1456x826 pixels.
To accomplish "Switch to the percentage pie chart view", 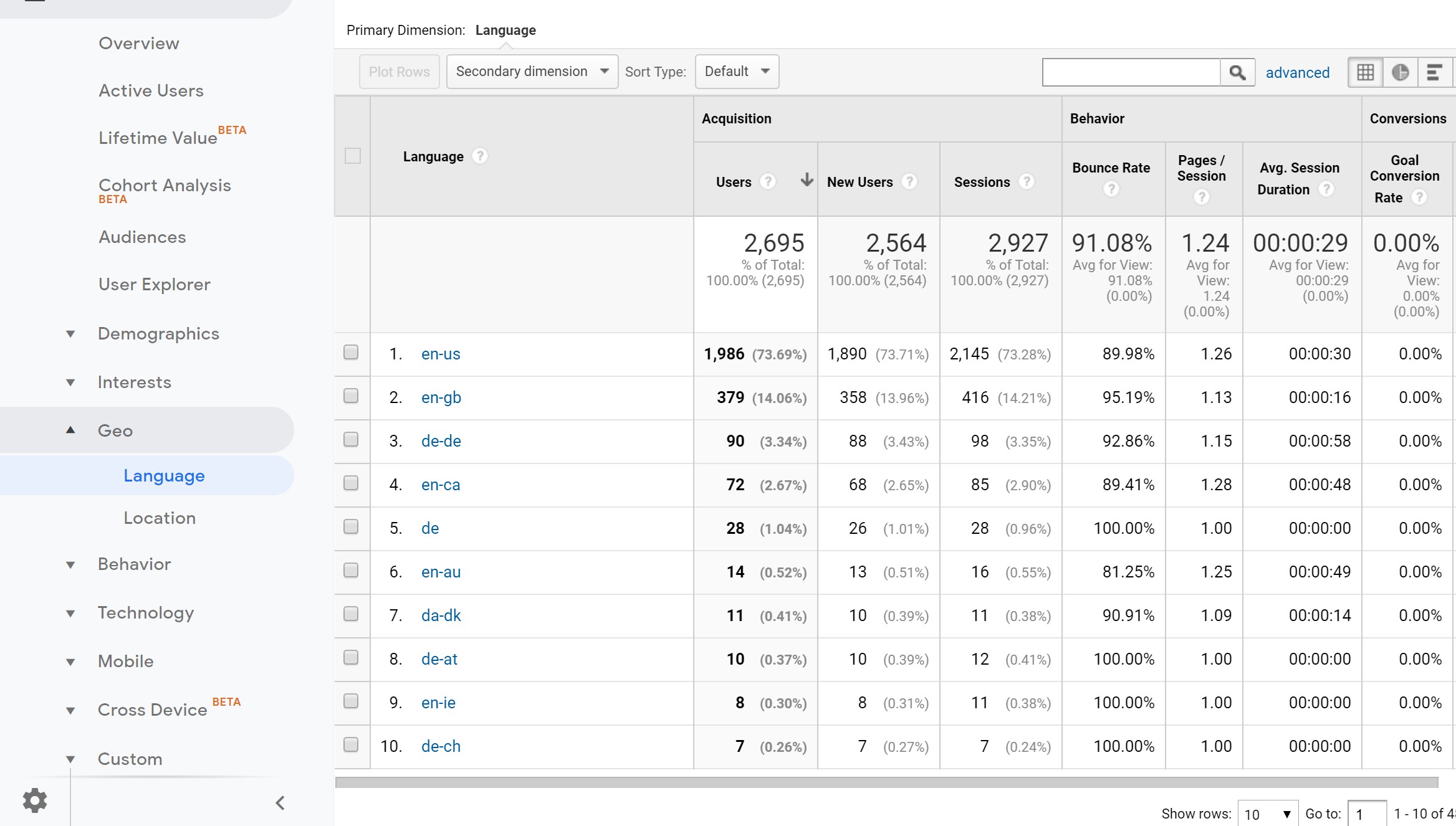I will tap(1400, 72).
